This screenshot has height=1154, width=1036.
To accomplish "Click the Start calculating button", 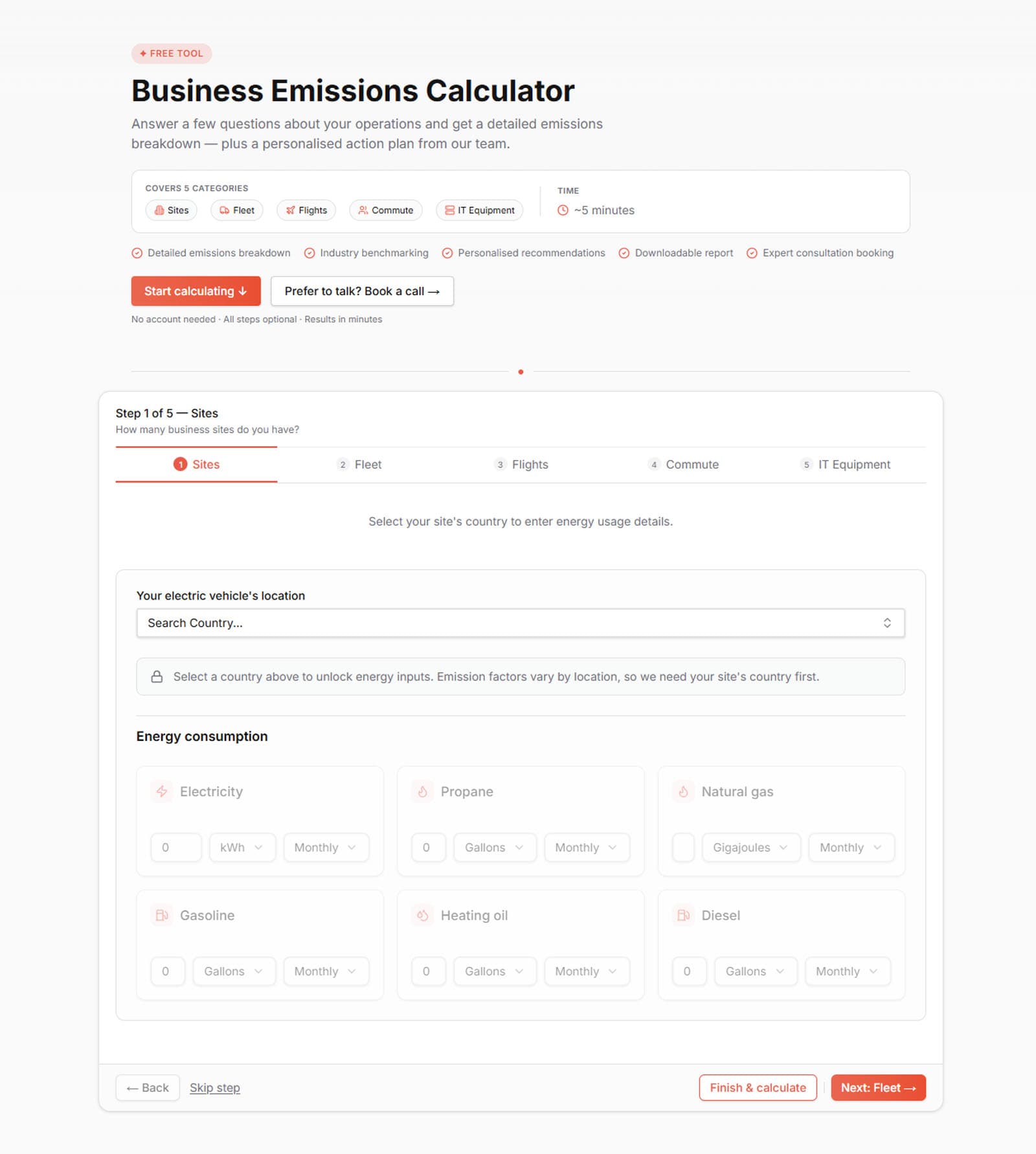I will point(196,291).
